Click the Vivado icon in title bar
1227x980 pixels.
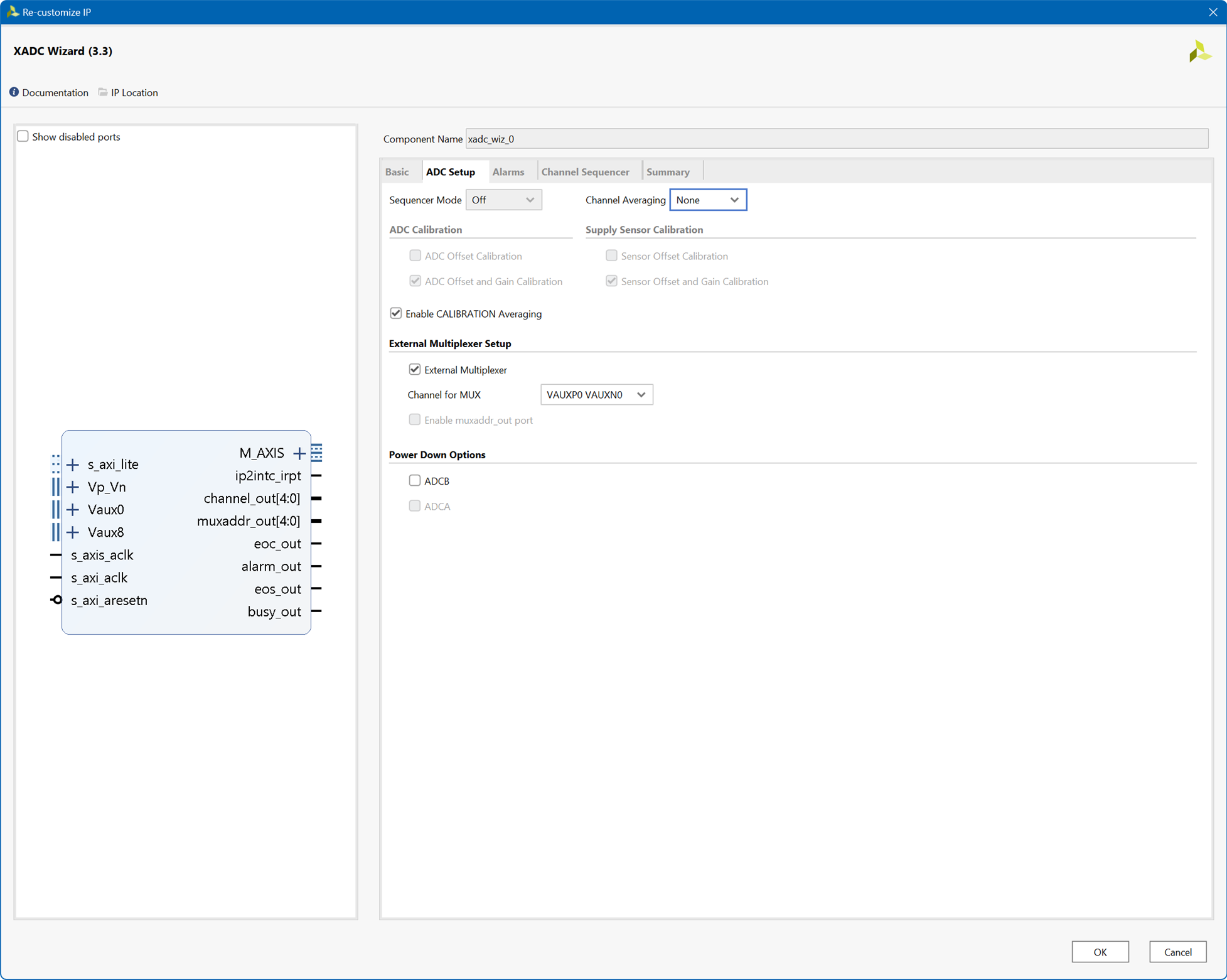click(x=12, y=12)
